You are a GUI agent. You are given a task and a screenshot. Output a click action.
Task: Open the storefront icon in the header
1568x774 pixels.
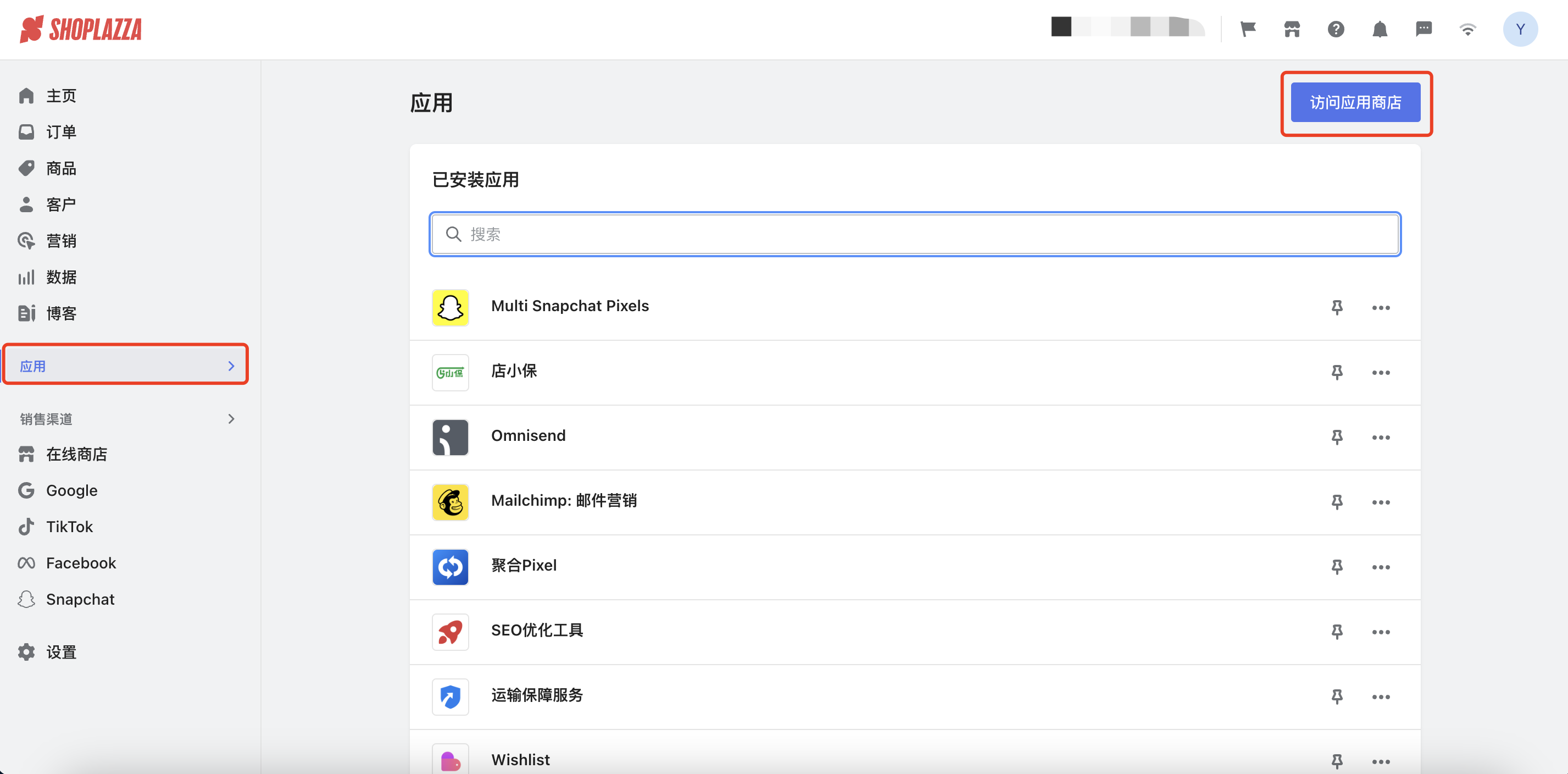point(1292,29)
